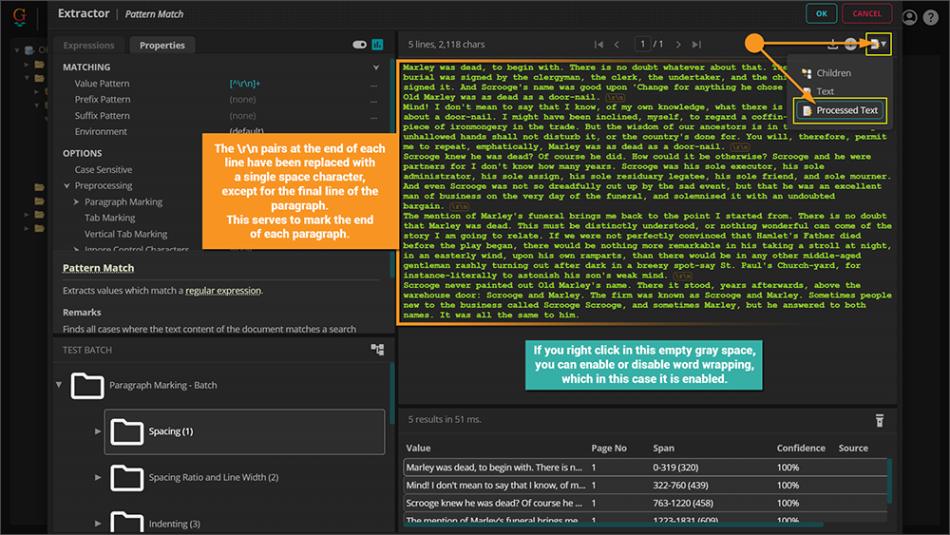
Task: Select the Value Pattern property row
Action: [x=222, y=84]
